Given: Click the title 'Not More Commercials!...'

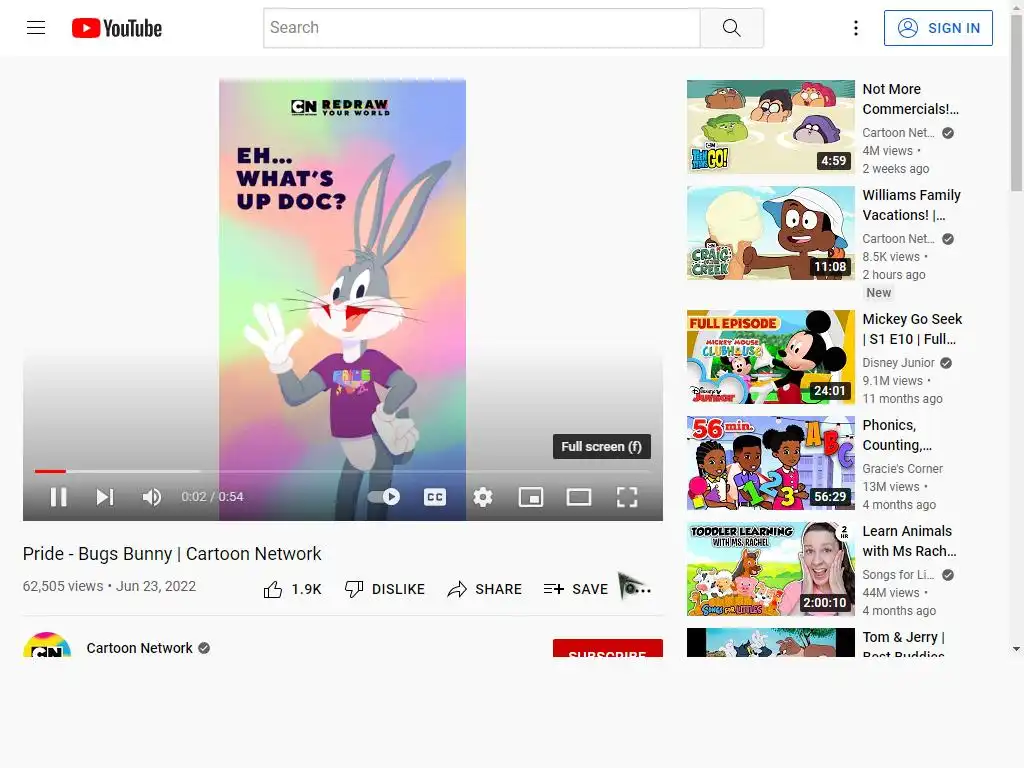Looking at the screenshot, I should click(x=910, y=99).
